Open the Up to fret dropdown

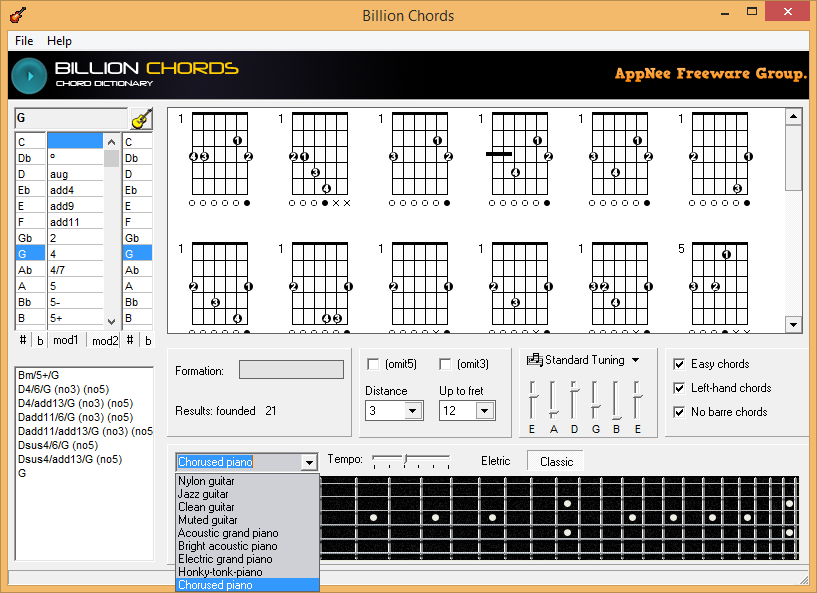coord(484,411)
